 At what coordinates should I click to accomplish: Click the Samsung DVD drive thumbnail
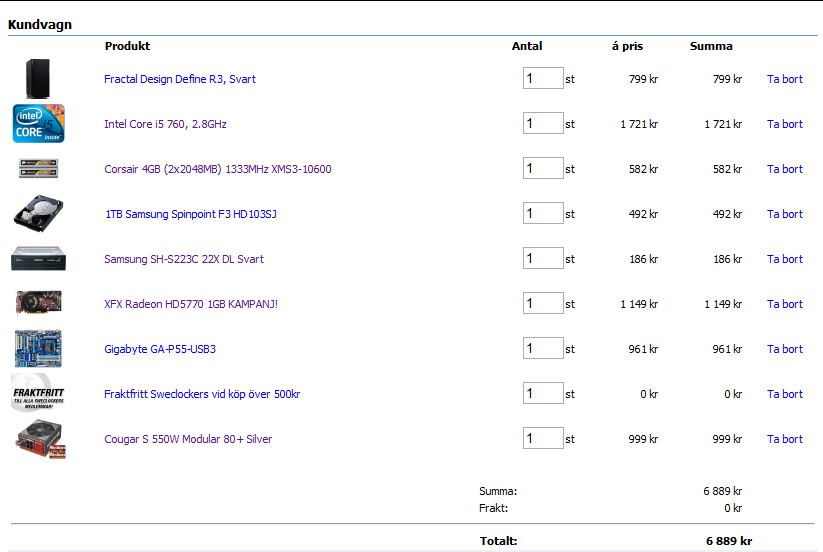[x=39, y=259]
